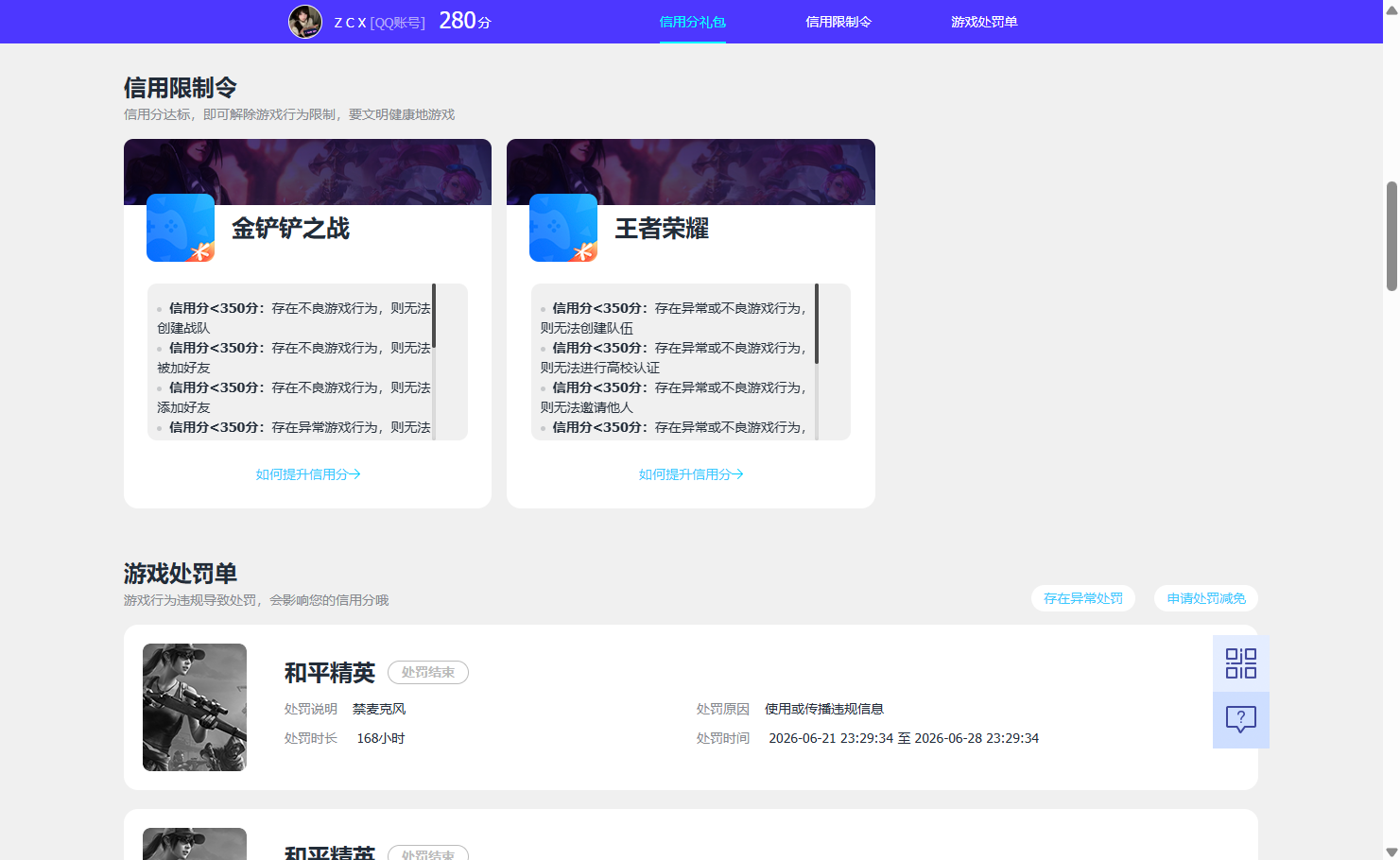Screen dimensions: 1400x860
Task: Click the 申请处罚减免 button
Action: pos(1206,598)
